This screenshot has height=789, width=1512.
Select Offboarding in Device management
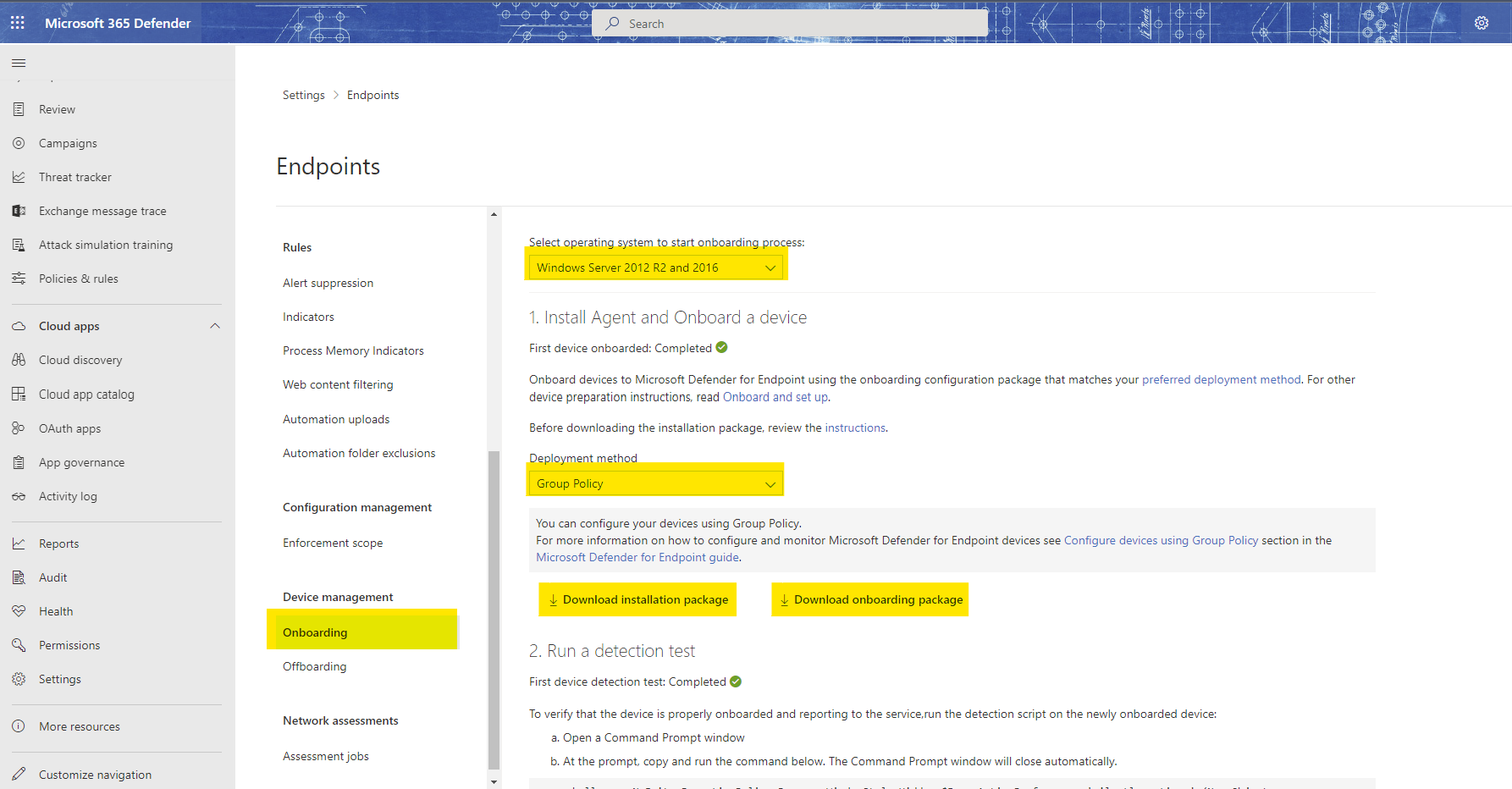coord(315,666)
